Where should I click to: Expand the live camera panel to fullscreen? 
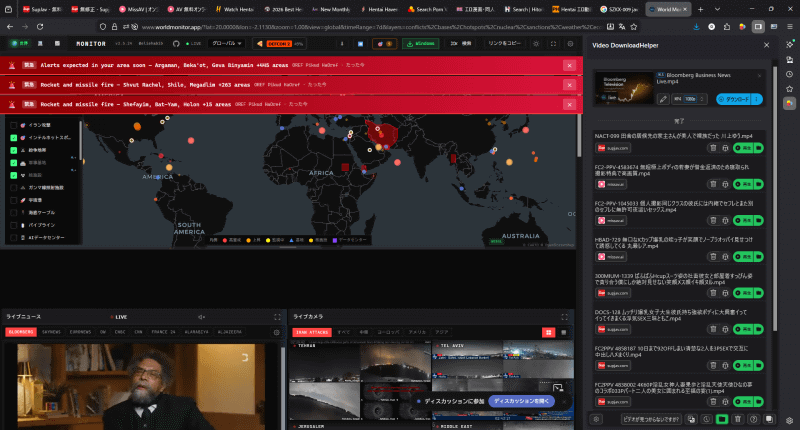coord(564,317)
